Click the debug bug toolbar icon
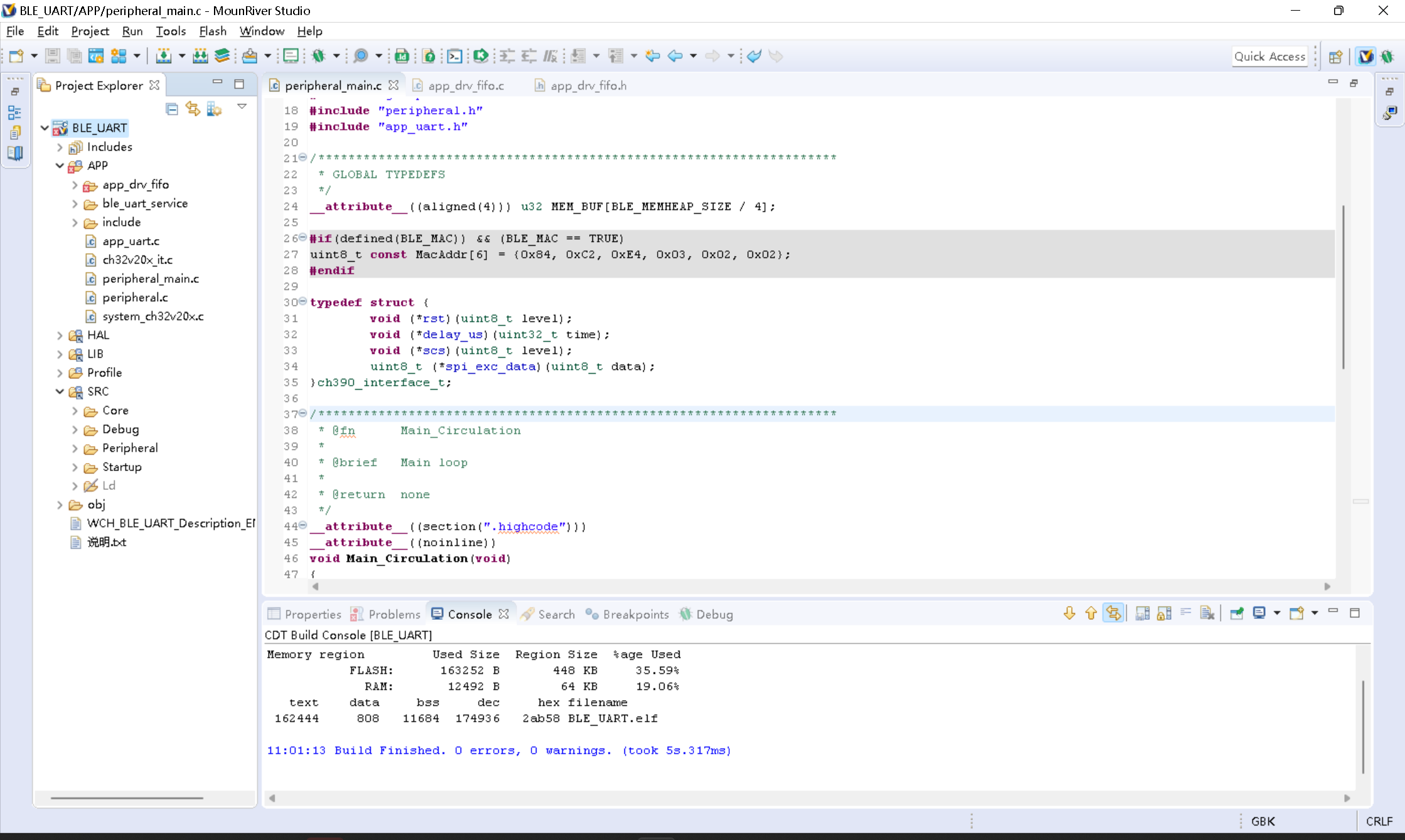 click(319, 56)
